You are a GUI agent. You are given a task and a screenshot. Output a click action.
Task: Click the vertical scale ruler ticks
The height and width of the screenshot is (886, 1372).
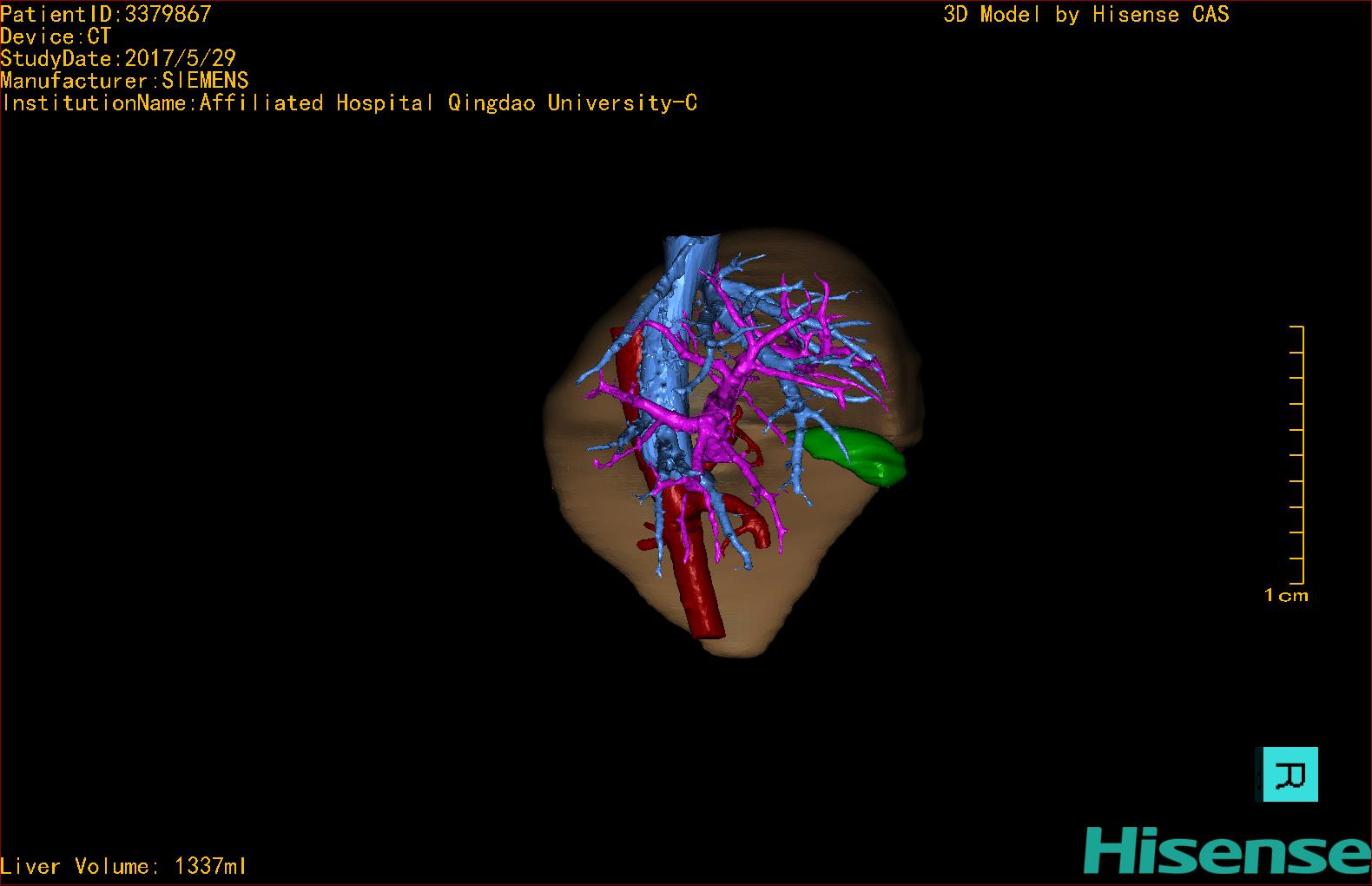(1297, 454)
